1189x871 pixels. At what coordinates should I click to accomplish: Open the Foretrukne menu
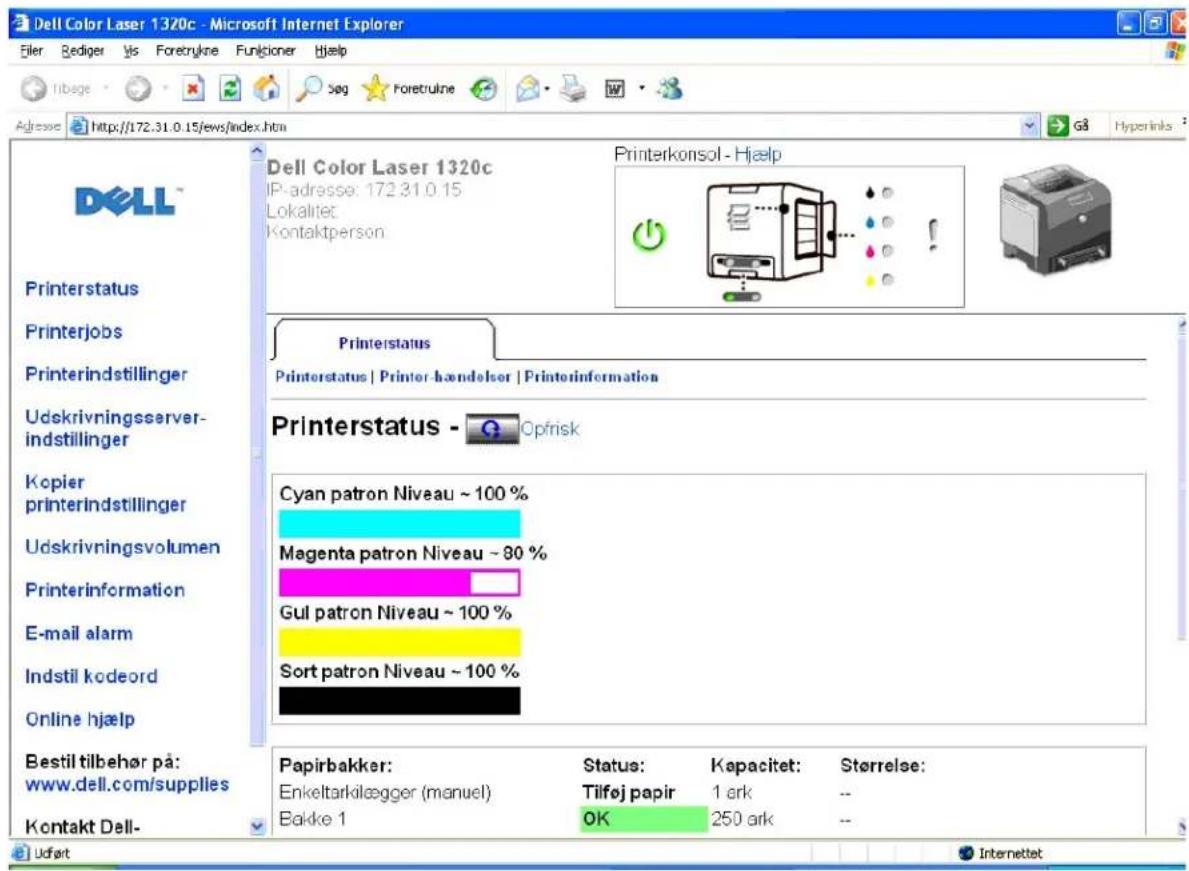point(187,51)
